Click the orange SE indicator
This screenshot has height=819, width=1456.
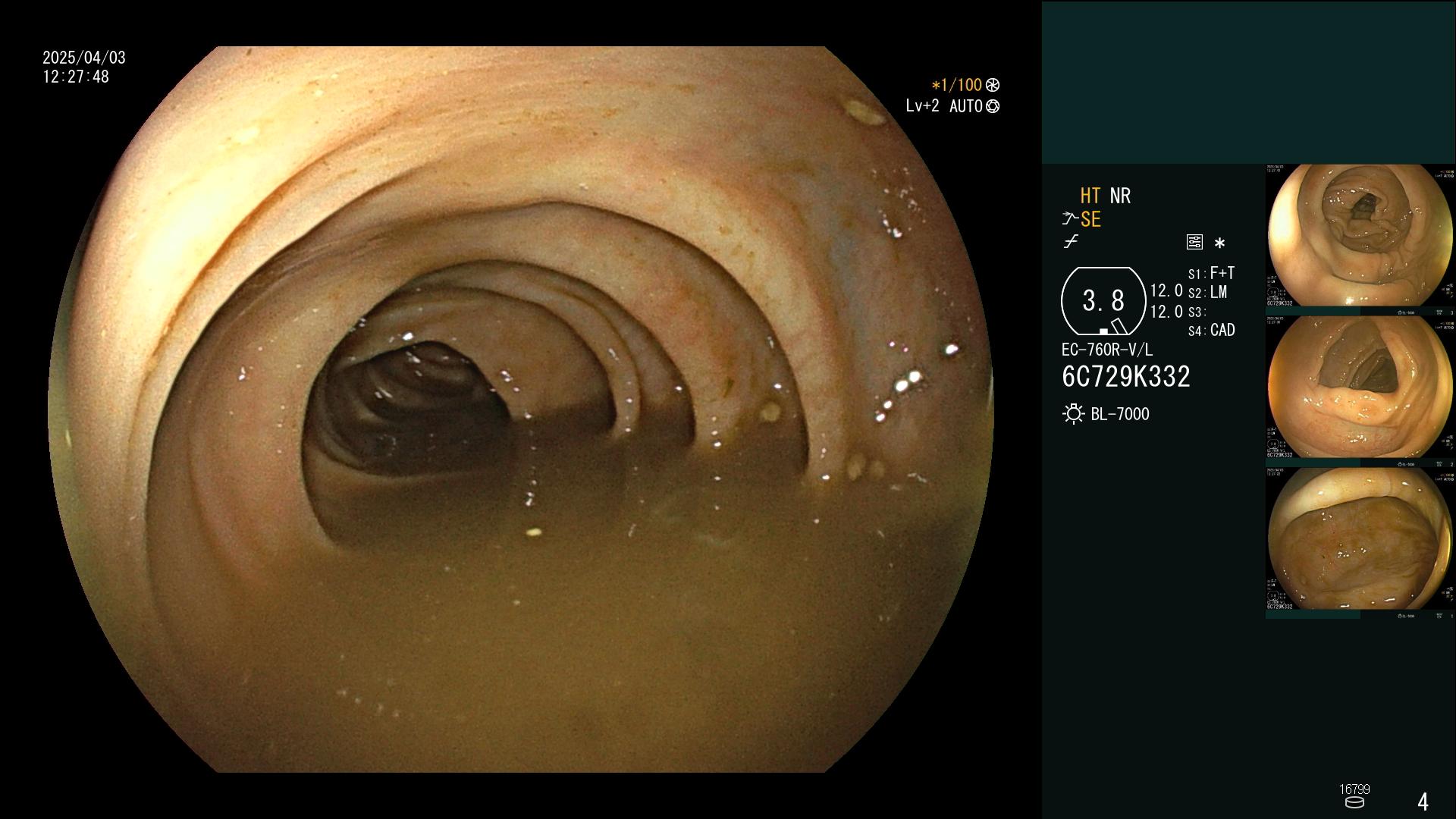(1090, 219)
